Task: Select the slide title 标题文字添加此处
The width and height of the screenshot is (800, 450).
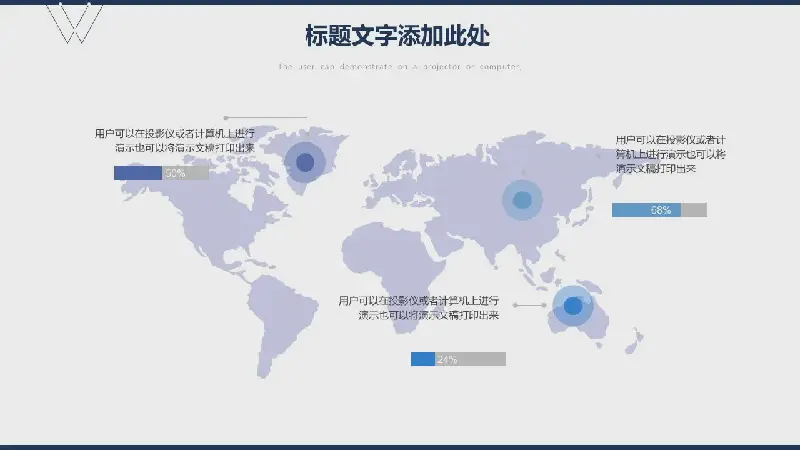Action: 397,35
